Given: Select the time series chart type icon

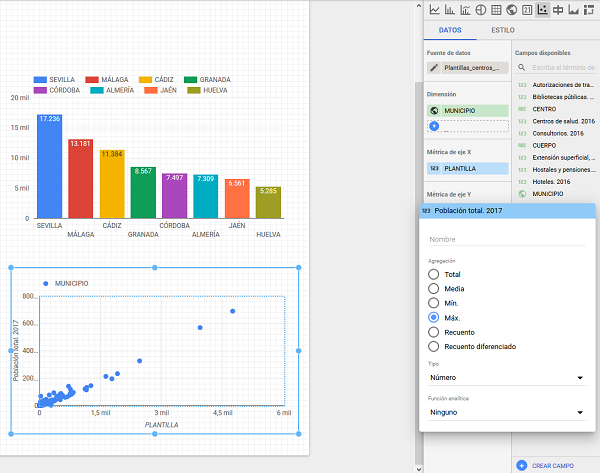Looking at the screenshot, I should coord(434,10).
